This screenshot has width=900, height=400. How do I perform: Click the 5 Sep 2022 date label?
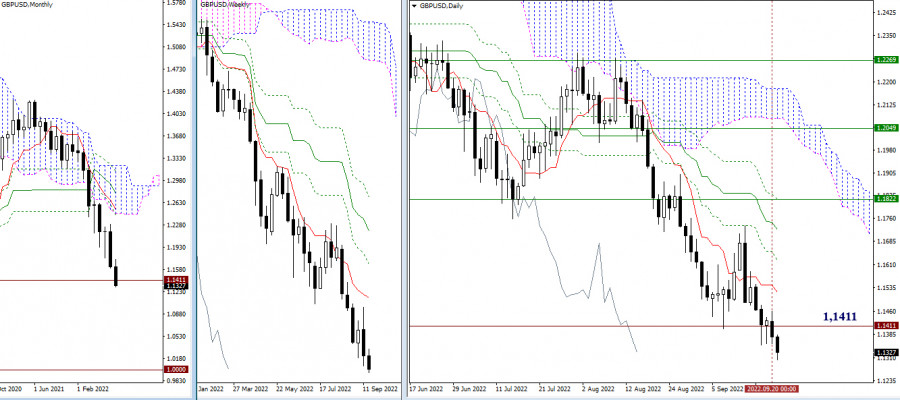727,389
